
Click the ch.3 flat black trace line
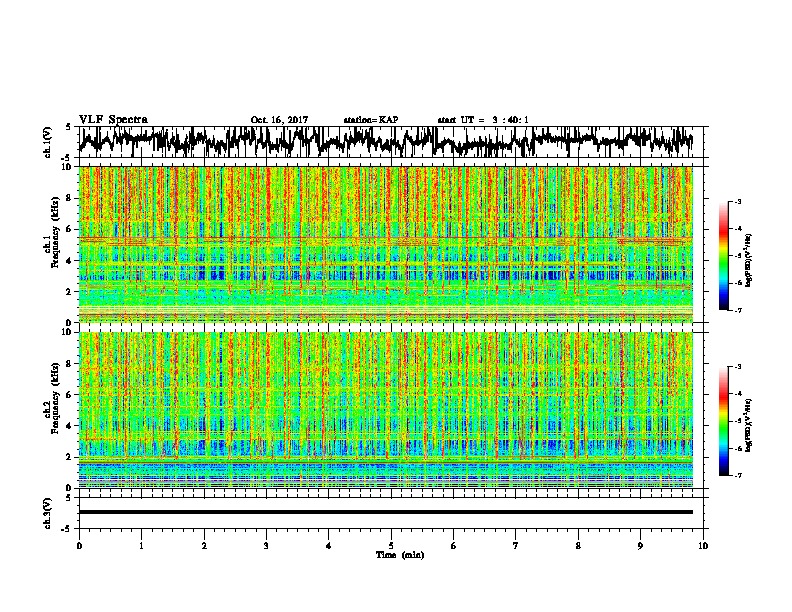click(385, 512)
